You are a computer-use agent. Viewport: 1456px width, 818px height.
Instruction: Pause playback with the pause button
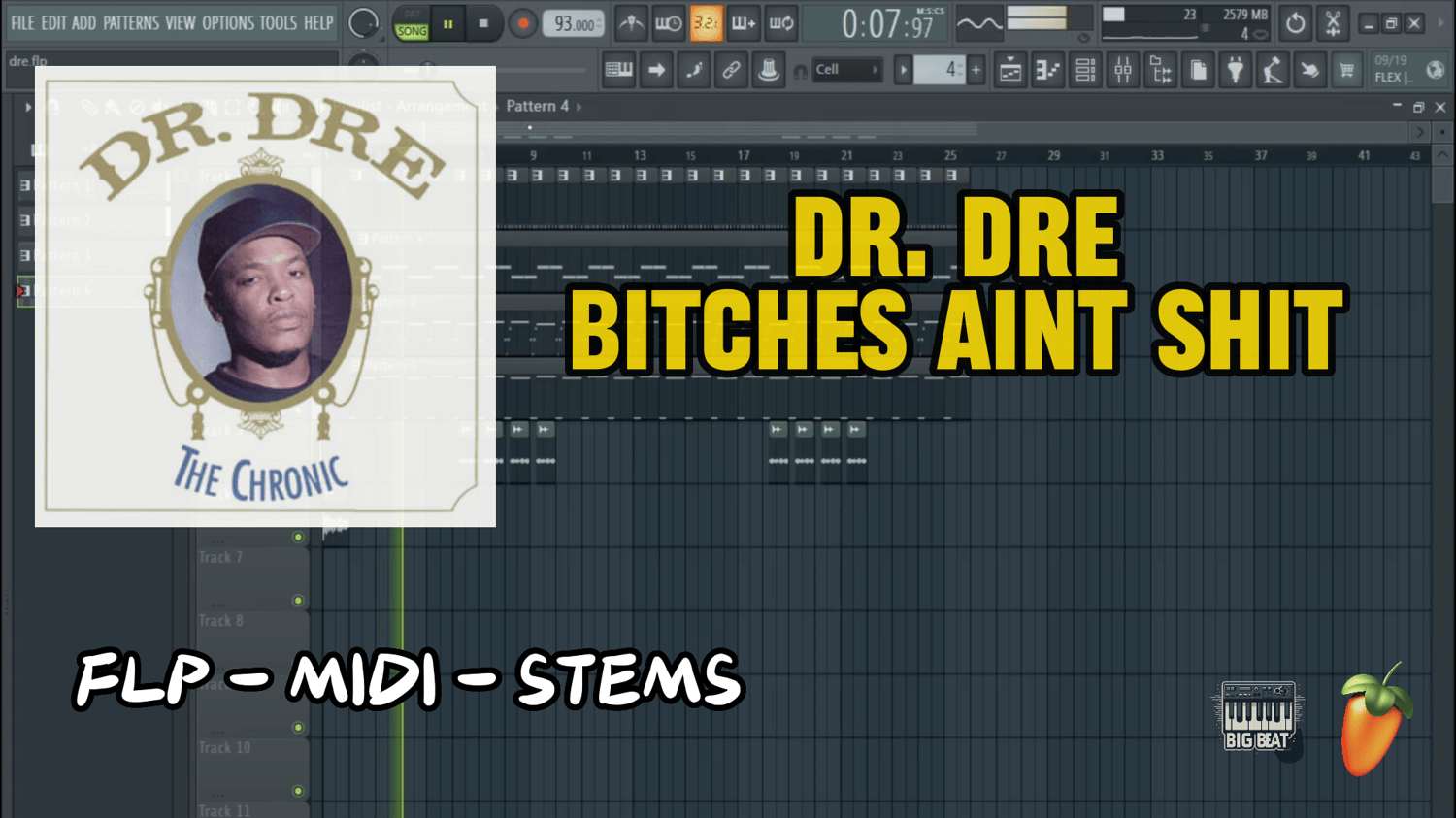(x=448, y=23)
